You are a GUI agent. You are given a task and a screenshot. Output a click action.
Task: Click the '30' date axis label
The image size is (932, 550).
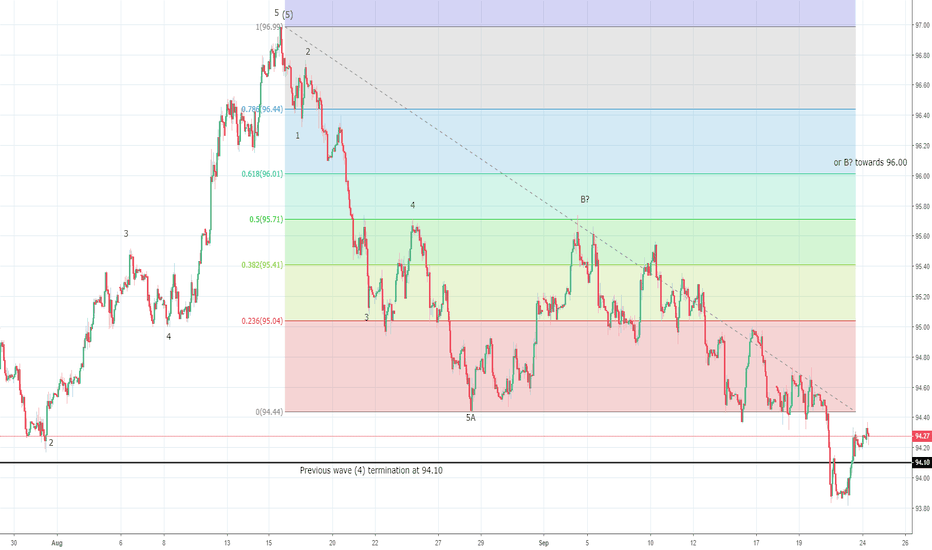coord(14,543)
